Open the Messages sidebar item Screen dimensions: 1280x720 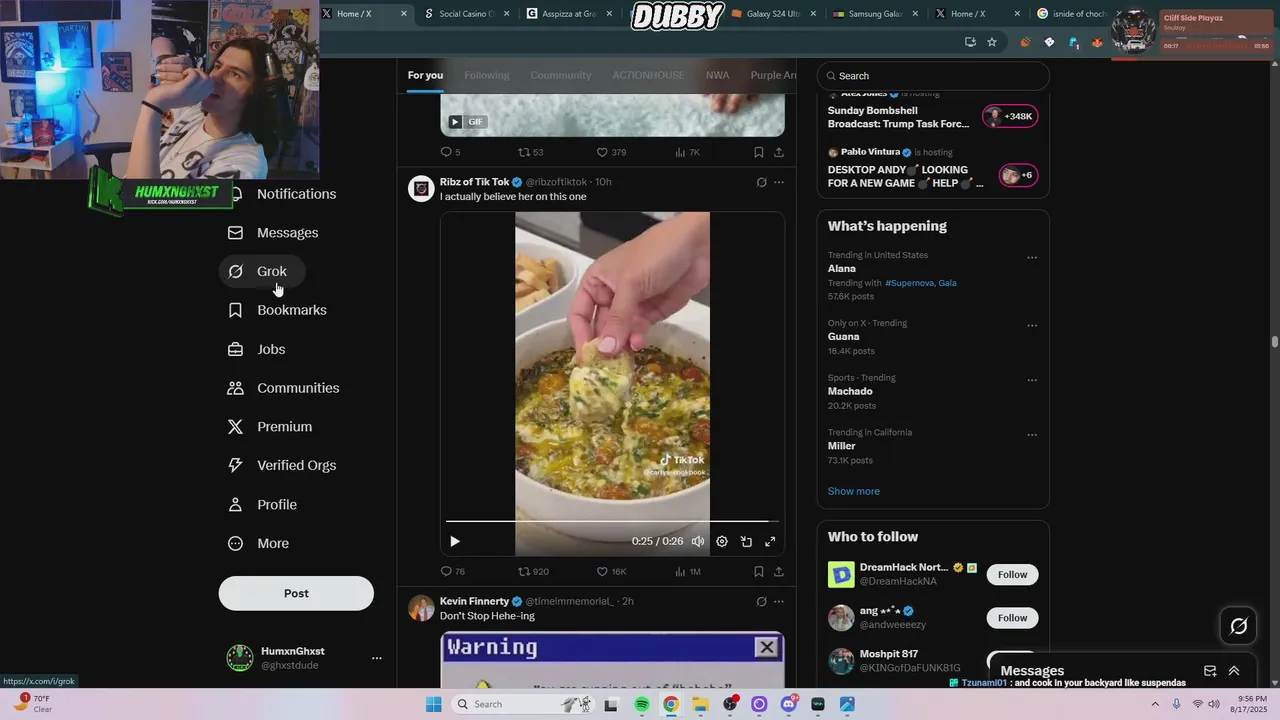273,233
